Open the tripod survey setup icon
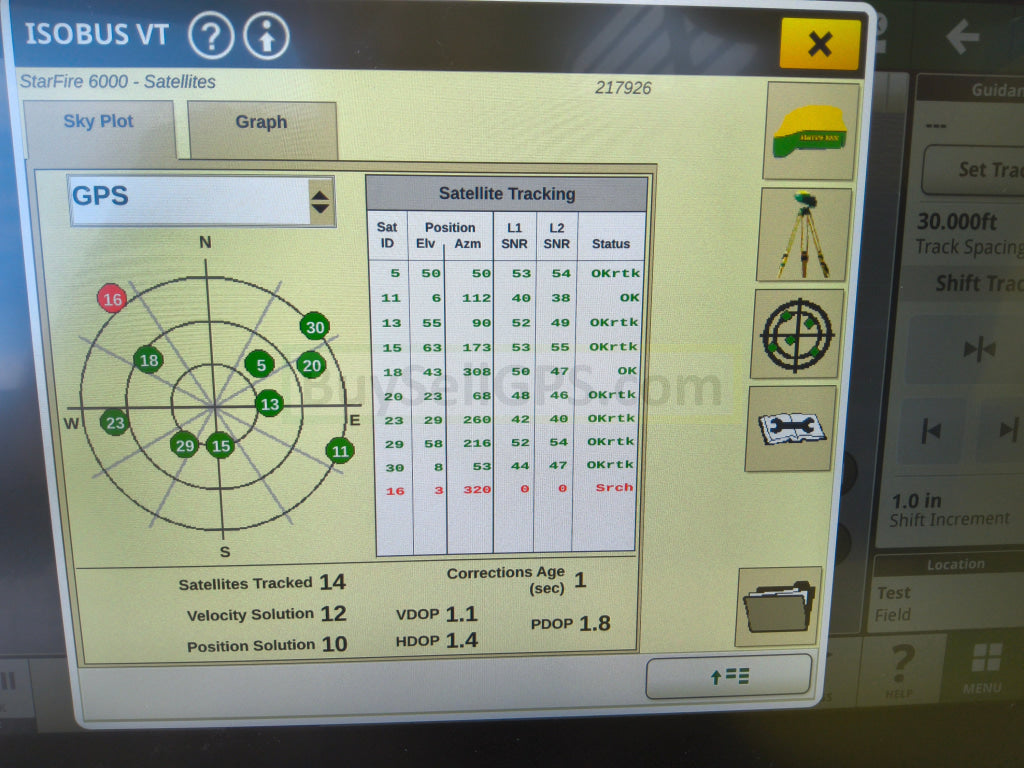 coord(804,235)
